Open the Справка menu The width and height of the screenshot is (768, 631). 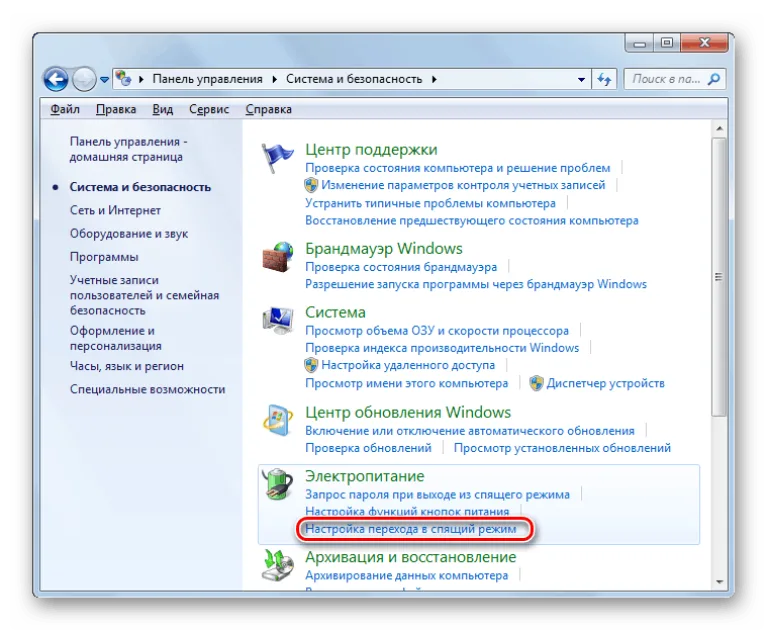pyautogui.click(x=268, y=109)
